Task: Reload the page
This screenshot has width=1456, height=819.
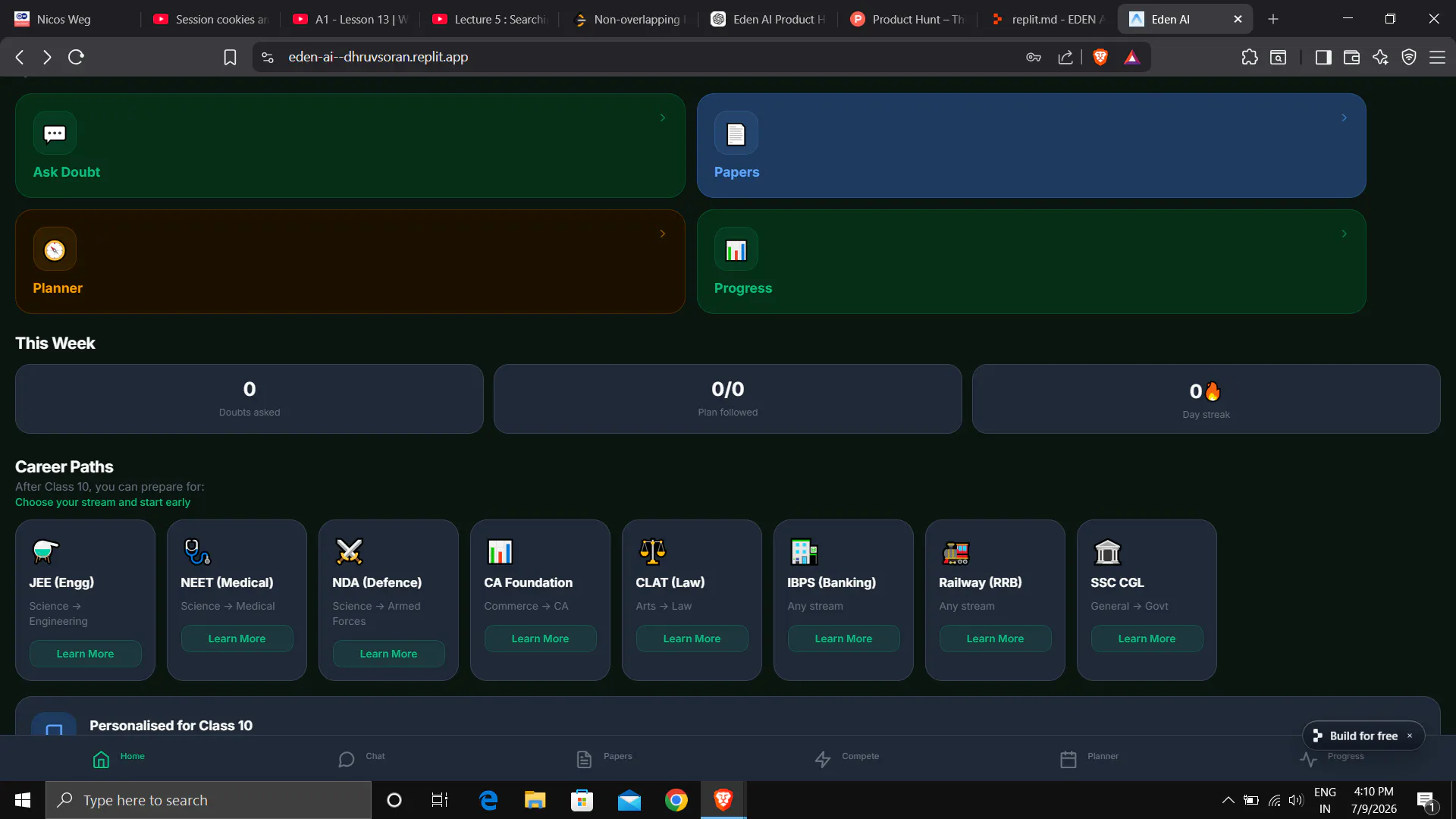Action: coord(76,57)
